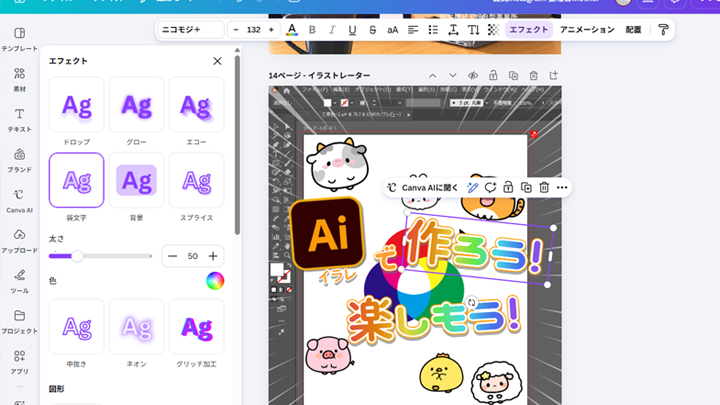Move page 14 down with chevron
The width and height of the screenshot is (720, 405).
[x=453, y=75]
